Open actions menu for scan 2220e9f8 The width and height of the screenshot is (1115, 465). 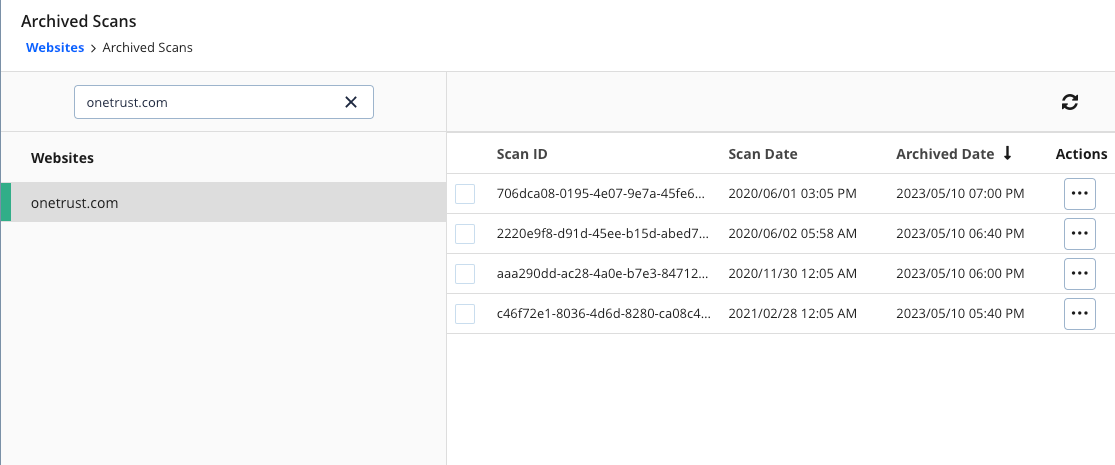[x=1079, y=234]
